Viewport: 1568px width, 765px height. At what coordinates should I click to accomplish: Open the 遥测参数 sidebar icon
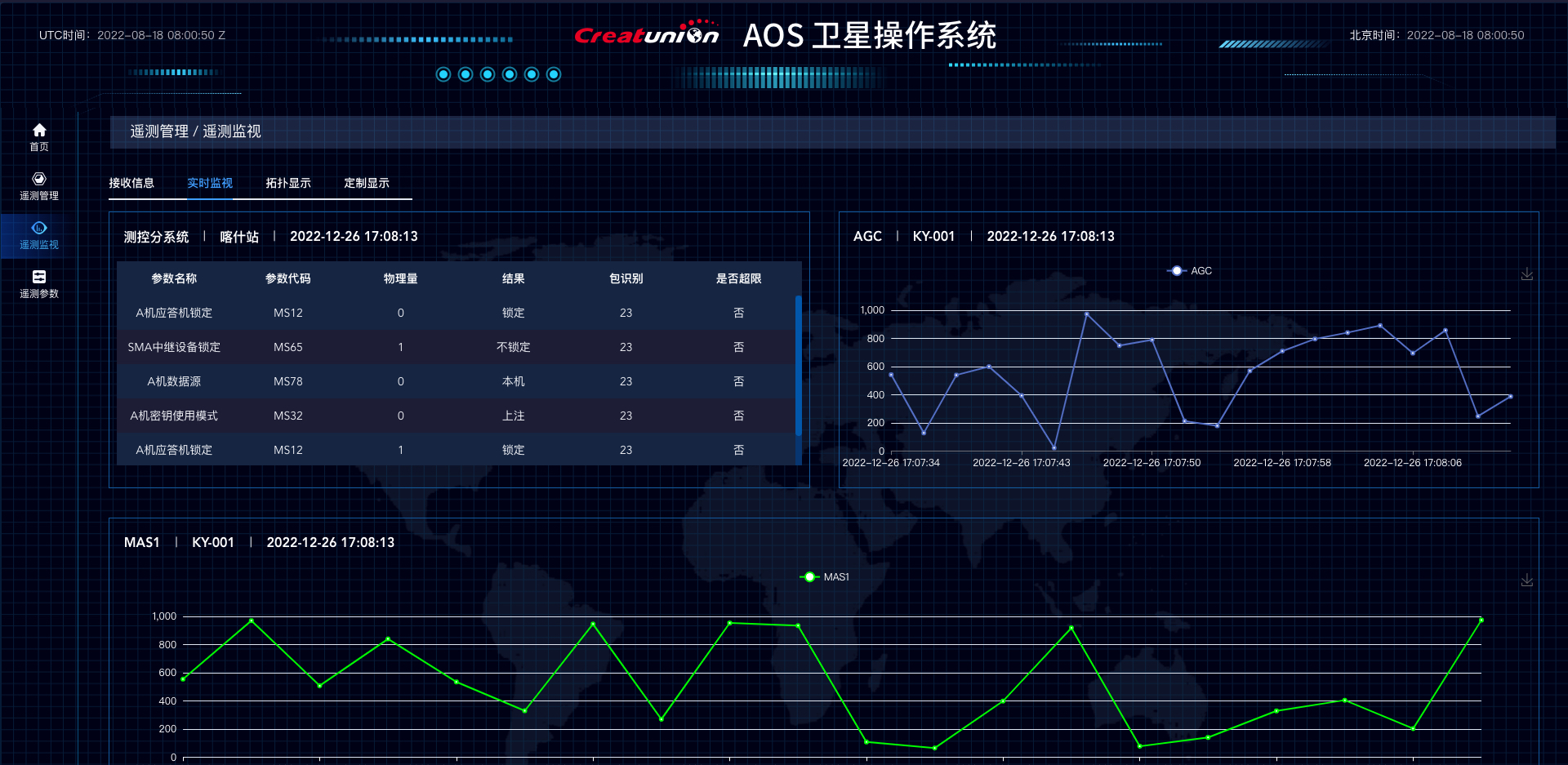(x=39, y=282)
